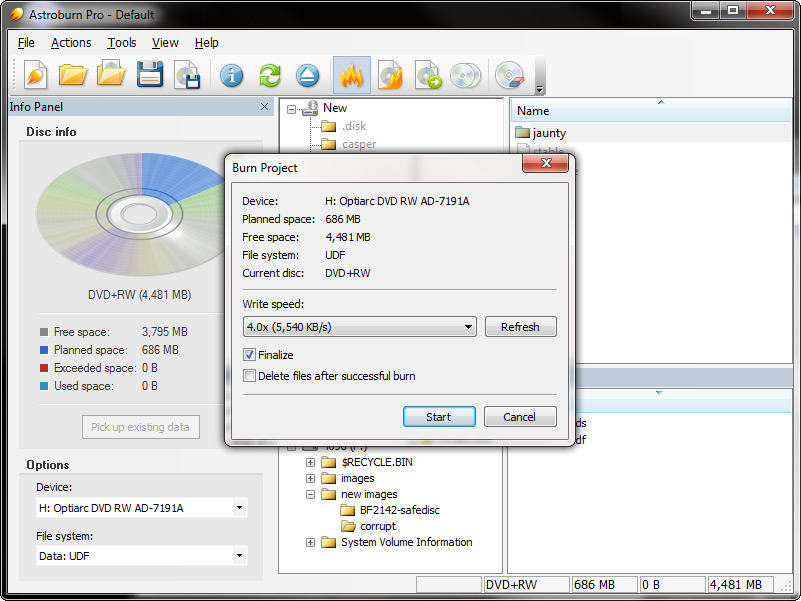Click the Refresh toolbar icon

[269, 75]
